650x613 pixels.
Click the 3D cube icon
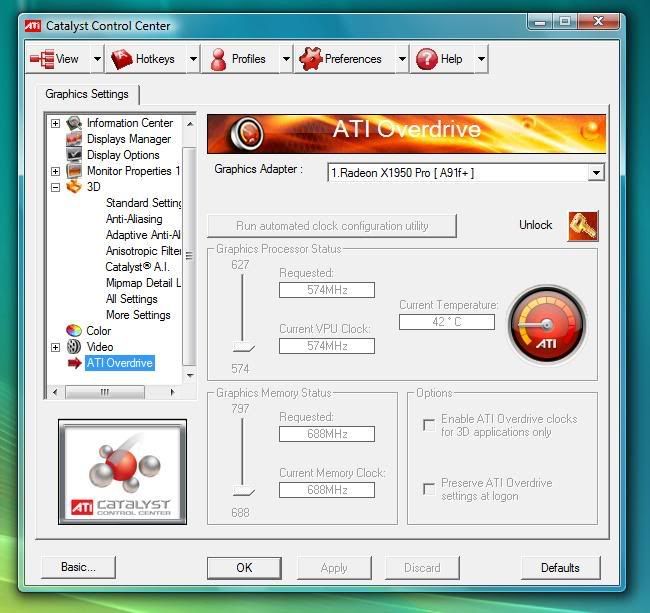coord(74,187)
